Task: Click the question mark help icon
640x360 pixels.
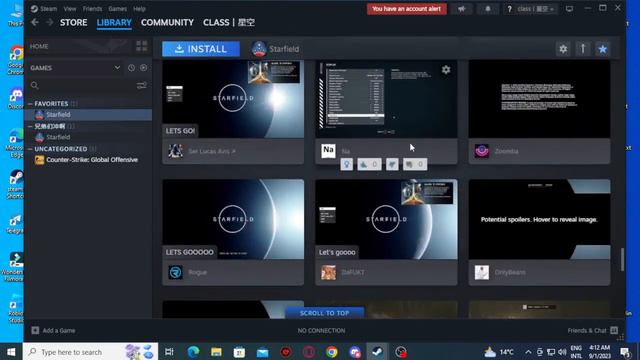Action: click(509, 9)
